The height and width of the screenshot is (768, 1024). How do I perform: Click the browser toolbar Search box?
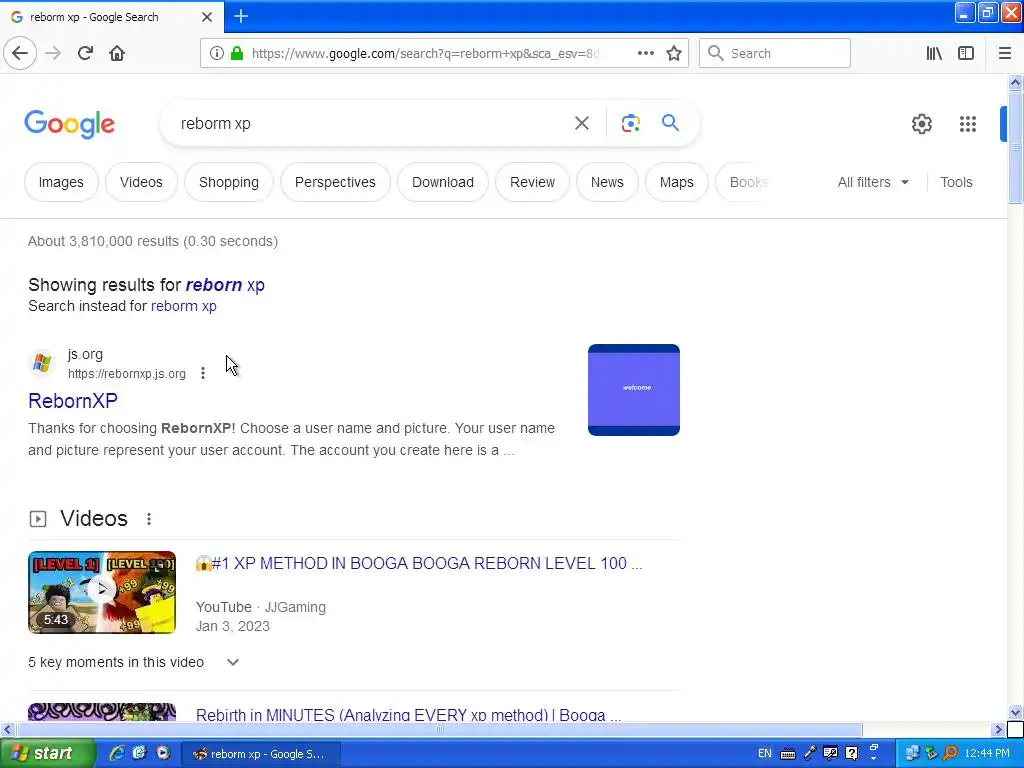775,53
